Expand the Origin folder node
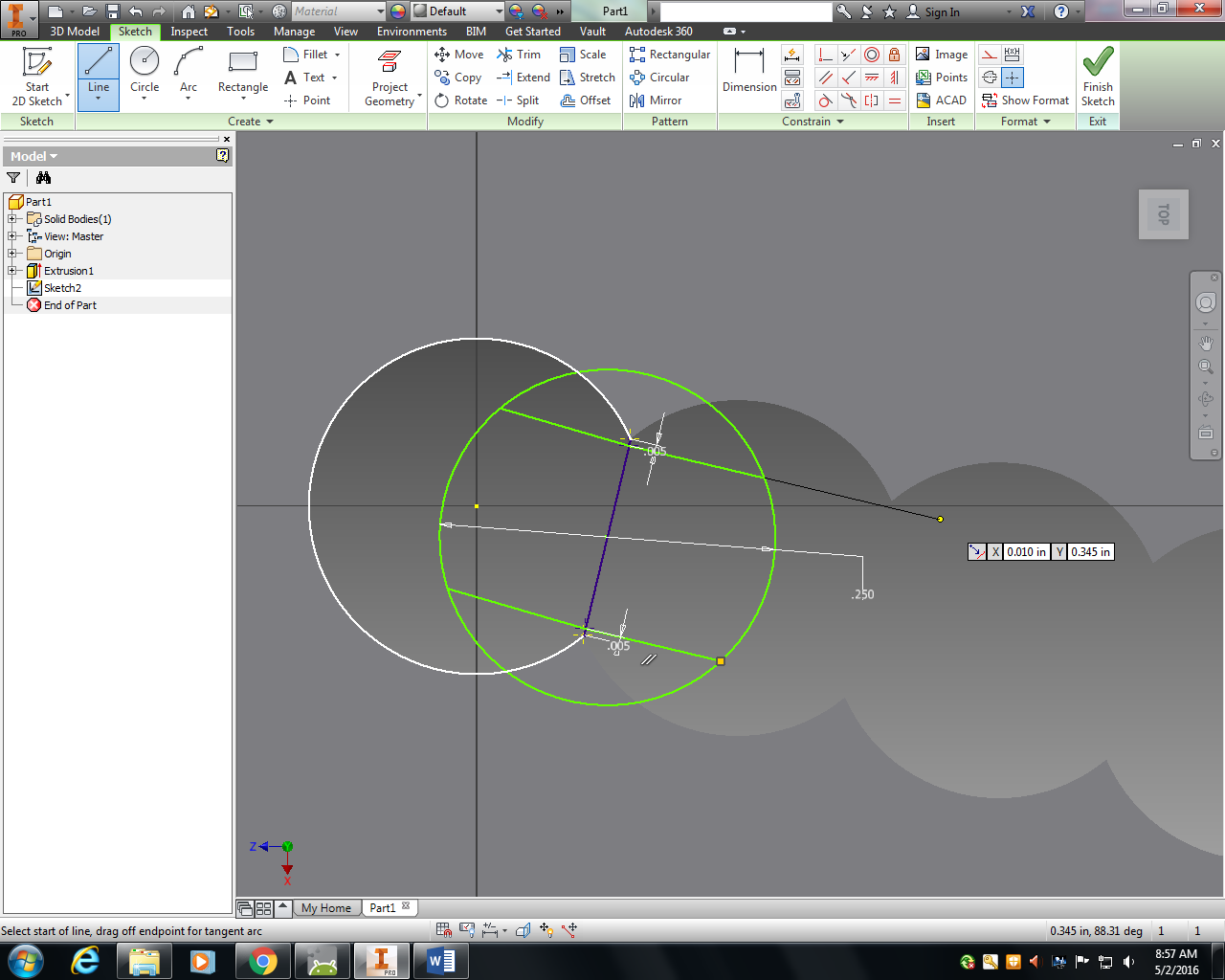 (12, 254)
